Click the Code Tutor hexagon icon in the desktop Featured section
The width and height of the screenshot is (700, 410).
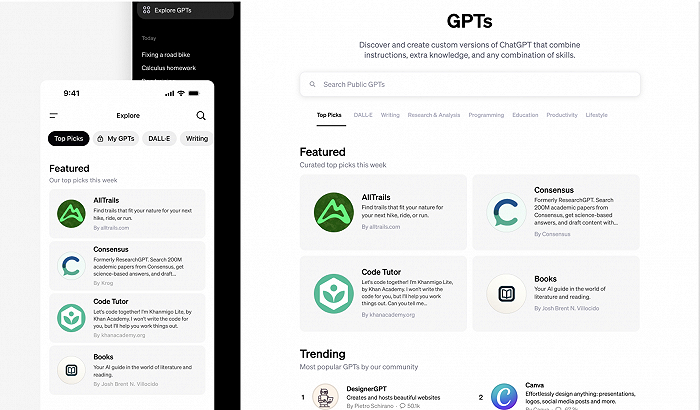[333, 293]
